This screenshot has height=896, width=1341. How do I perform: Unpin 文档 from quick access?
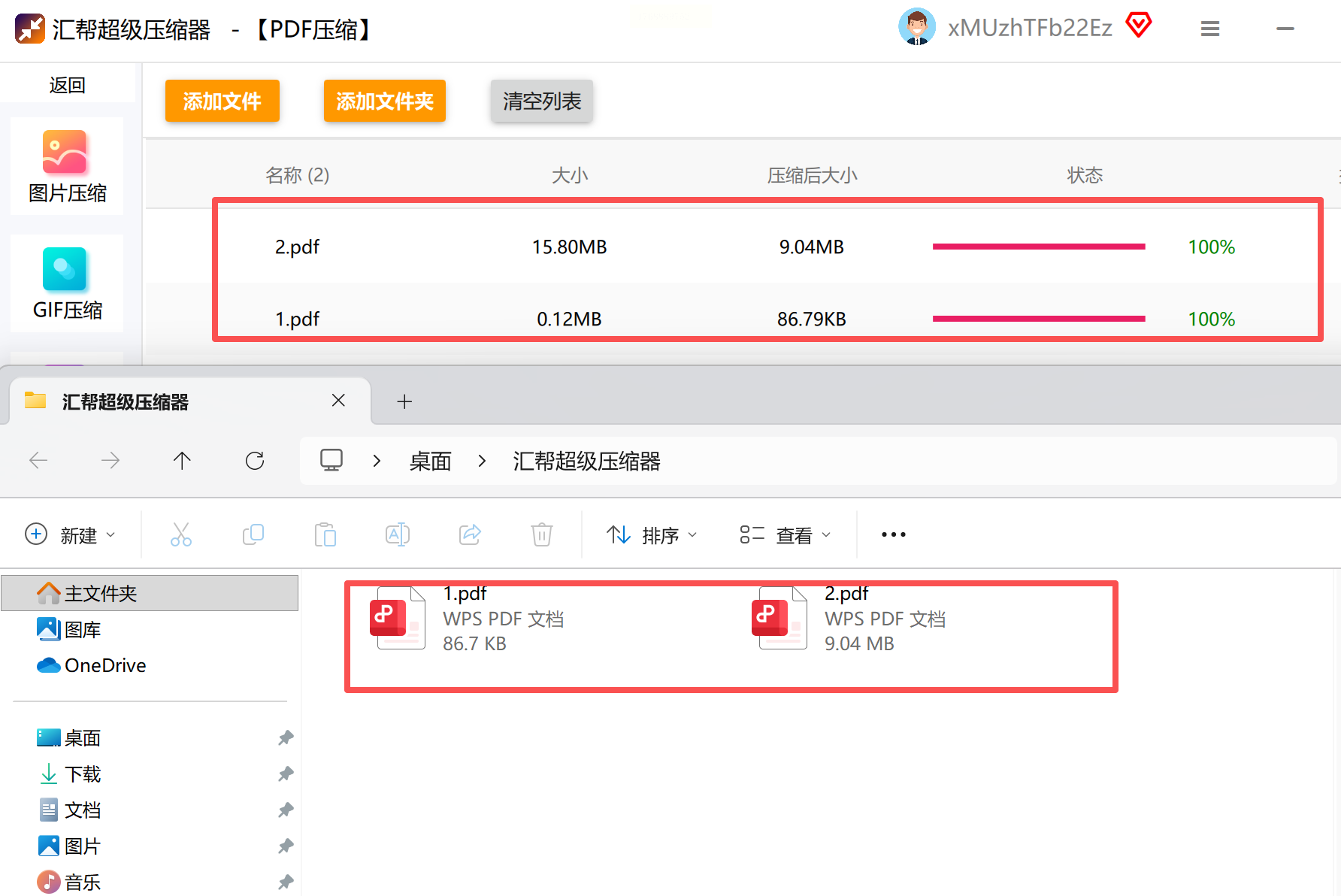pos(286,810)
